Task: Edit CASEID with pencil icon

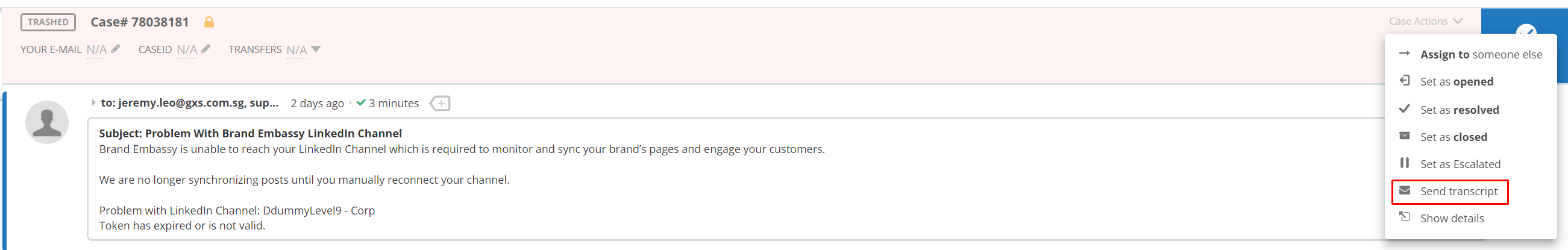Action: pos(205,49)
